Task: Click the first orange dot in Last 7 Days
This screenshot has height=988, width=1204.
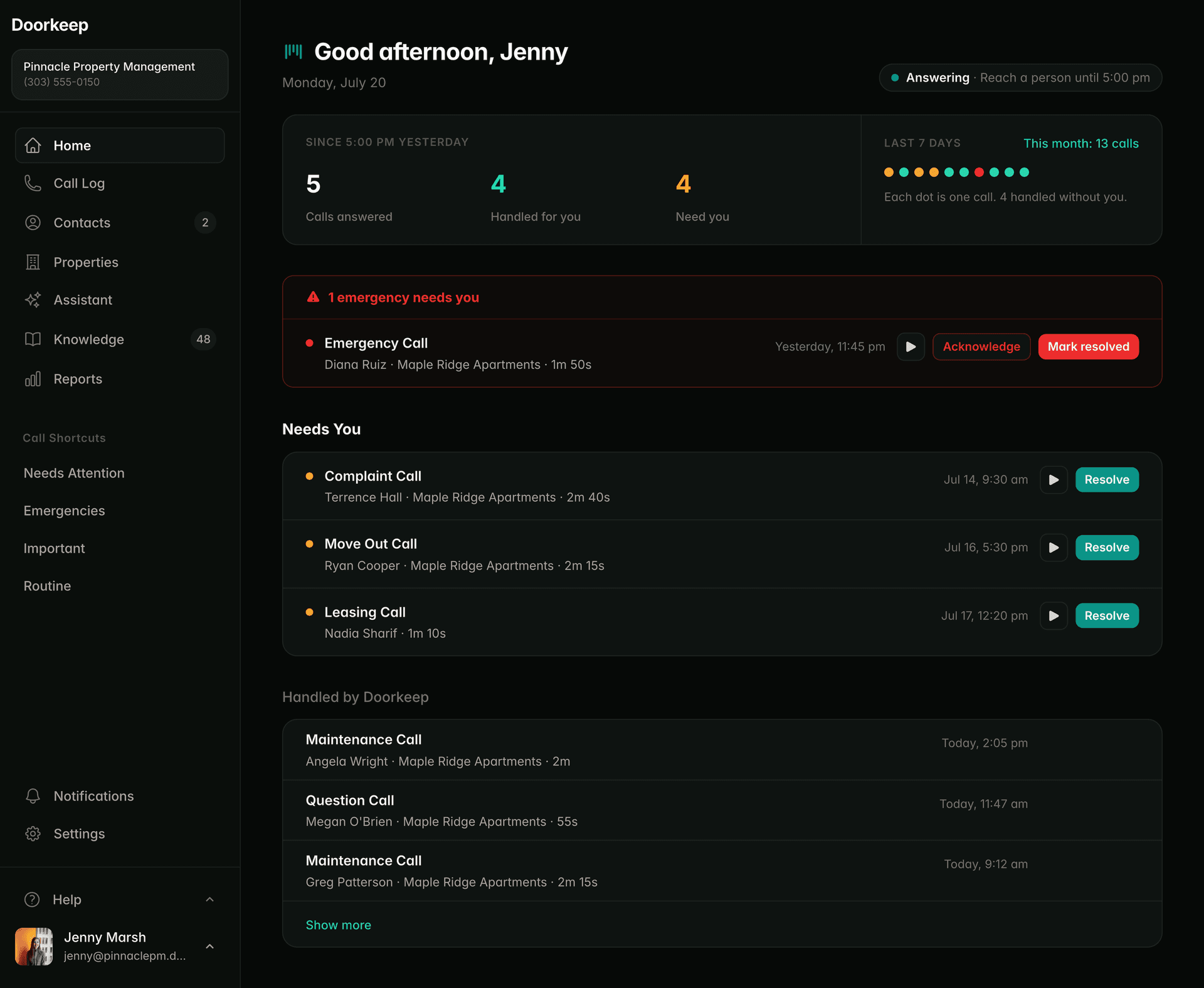Action: click(x=889, y=172)
